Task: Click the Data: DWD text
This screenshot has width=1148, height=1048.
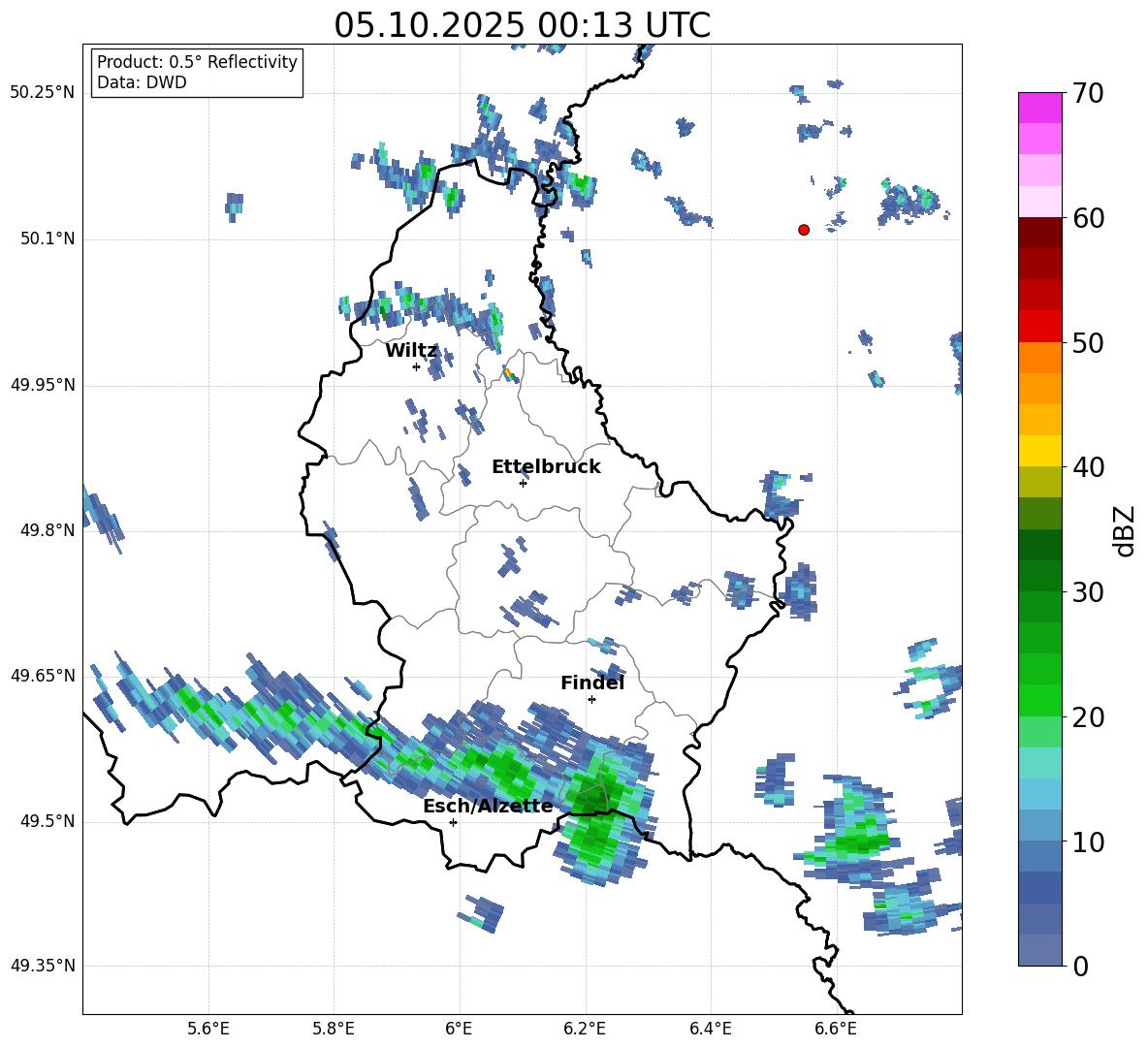Action: coord(142,82)
